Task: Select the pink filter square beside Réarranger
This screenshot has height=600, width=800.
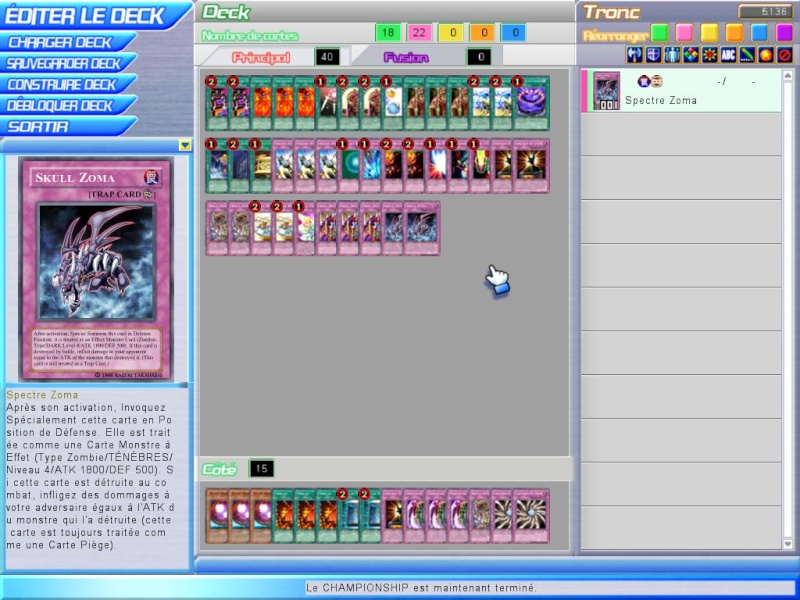Action: (685, 33)
